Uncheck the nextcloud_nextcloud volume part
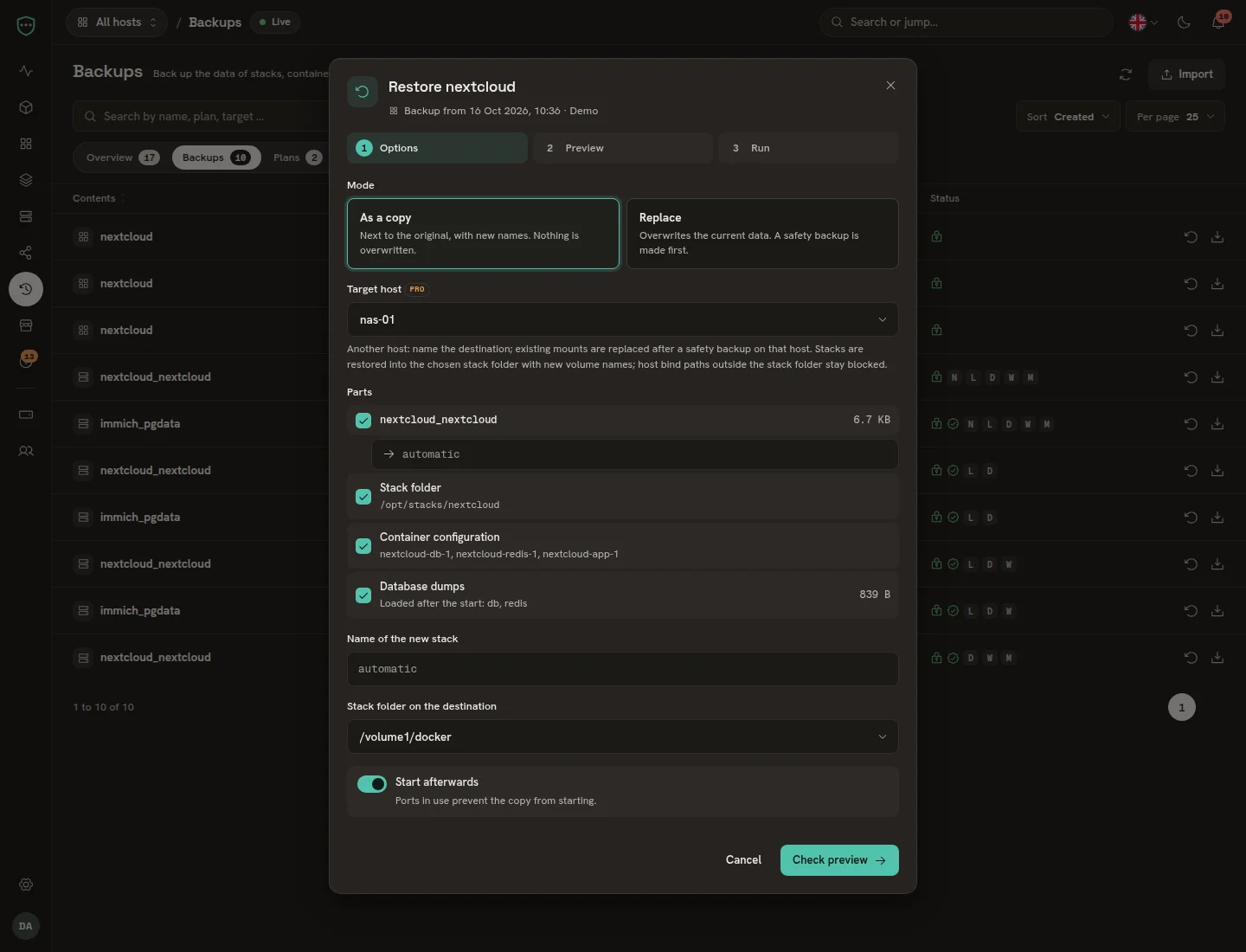Image resolution: width=1246 pixels, height=952 pixels. coord(363,421)
